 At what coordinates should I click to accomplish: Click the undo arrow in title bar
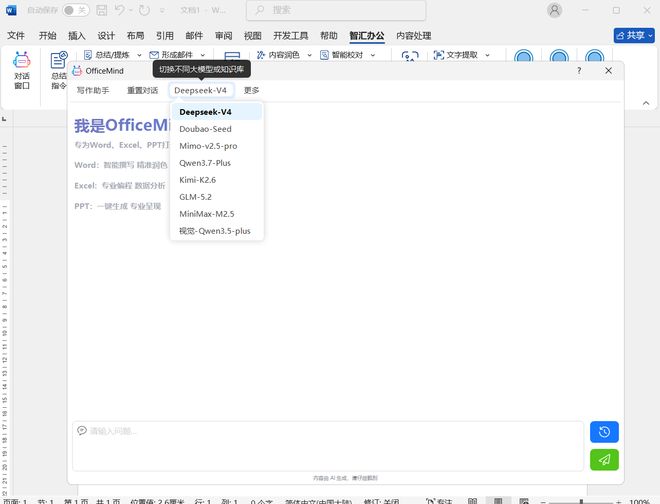120,10
